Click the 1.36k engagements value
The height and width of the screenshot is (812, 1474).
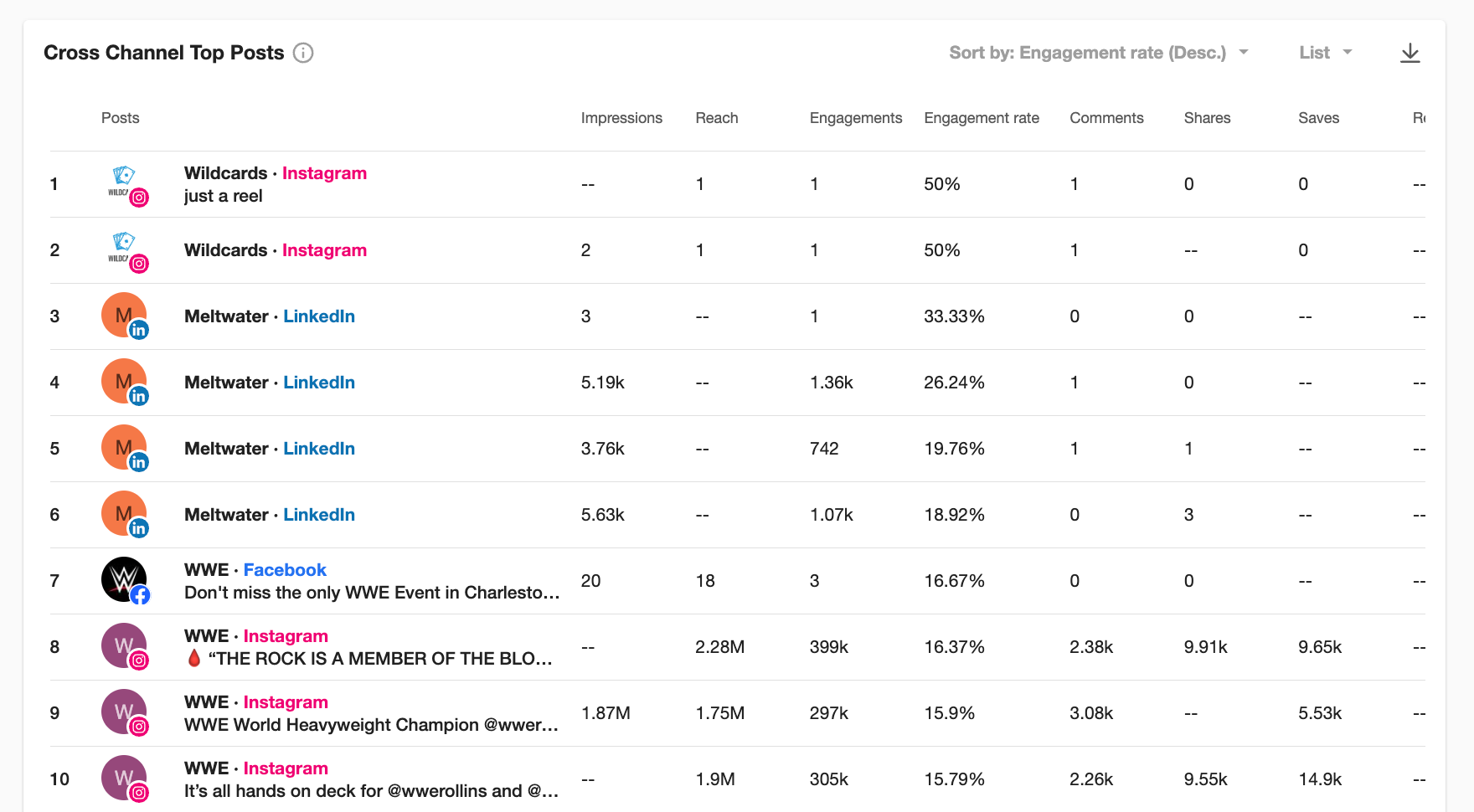coord(832,383)
